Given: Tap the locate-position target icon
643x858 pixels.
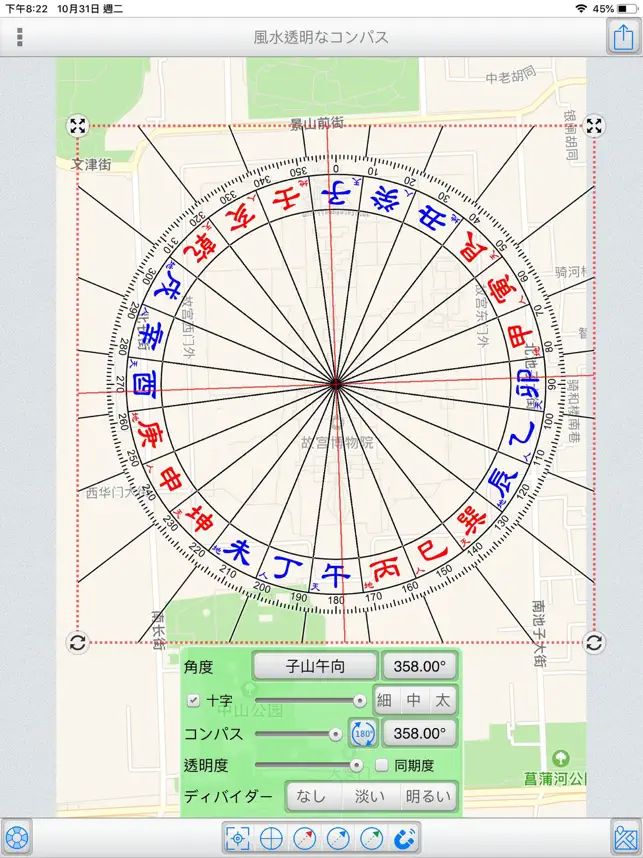Looking at the screenshot, I should click(x=237, y=838).
